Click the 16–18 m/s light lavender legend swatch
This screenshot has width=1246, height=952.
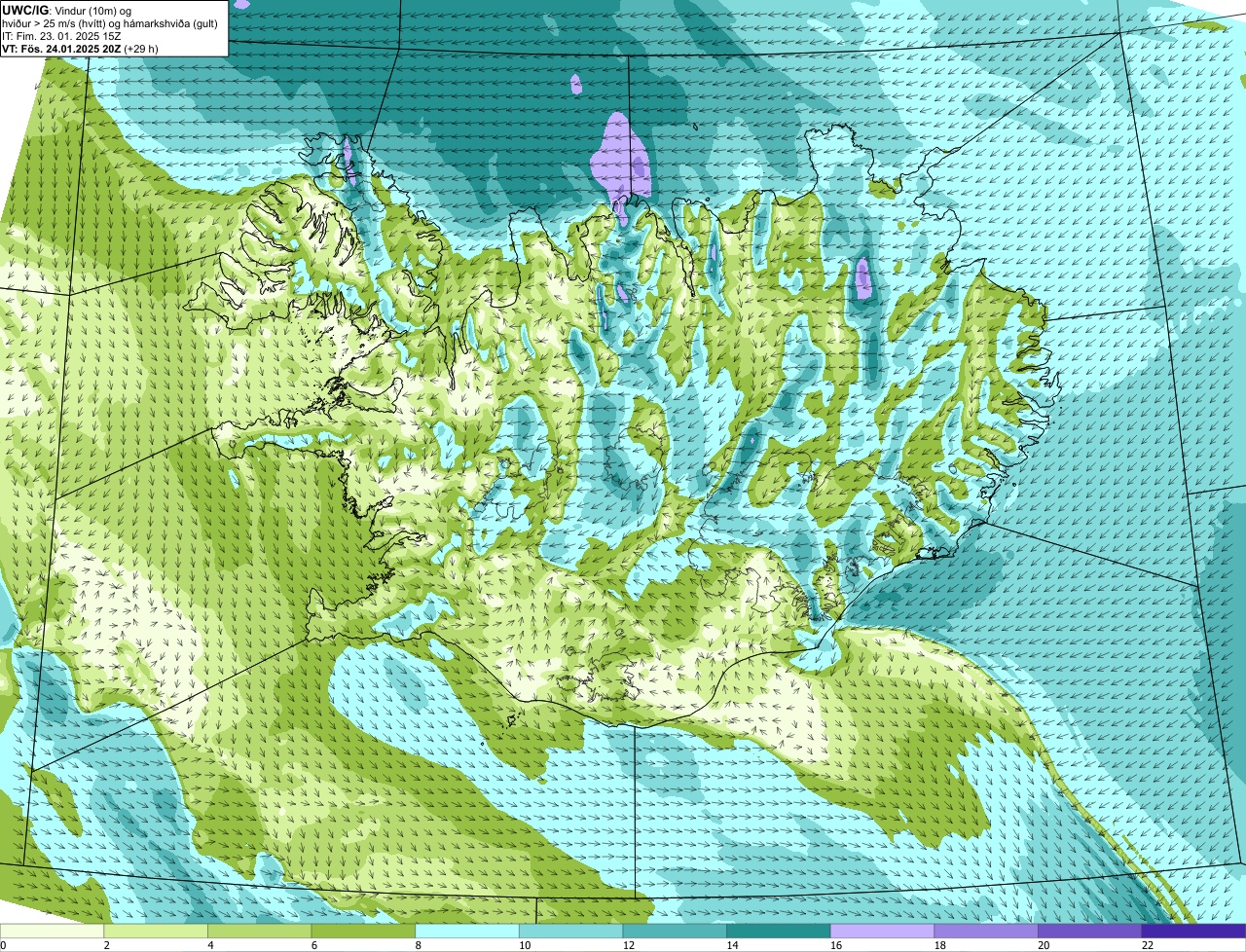click(882, 931)
